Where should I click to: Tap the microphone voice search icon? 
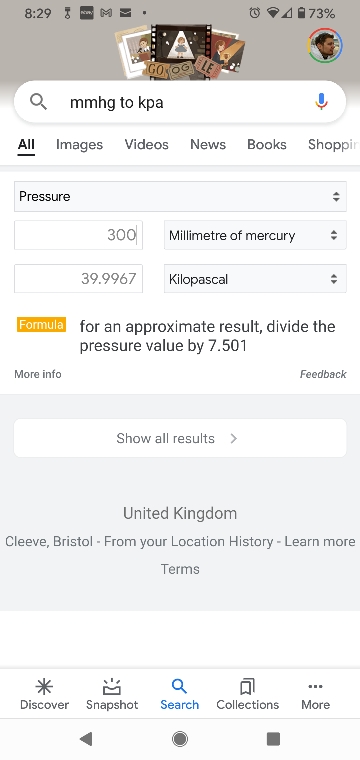point(321,102)
